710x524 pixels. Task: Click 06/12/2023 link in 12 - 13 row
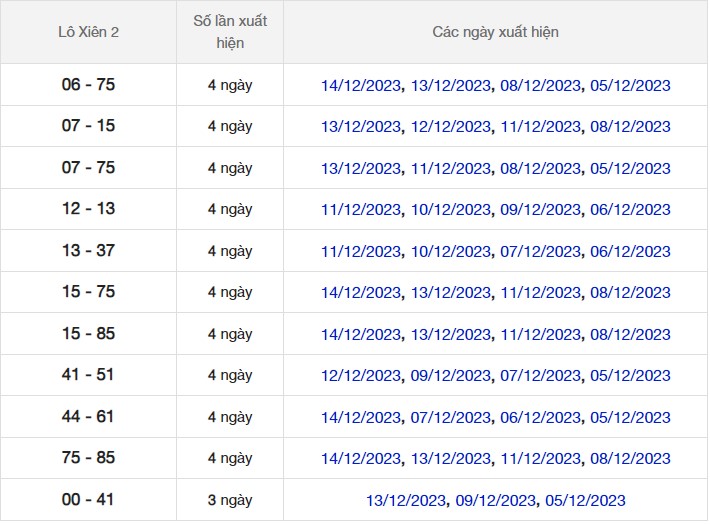[630, 210]
